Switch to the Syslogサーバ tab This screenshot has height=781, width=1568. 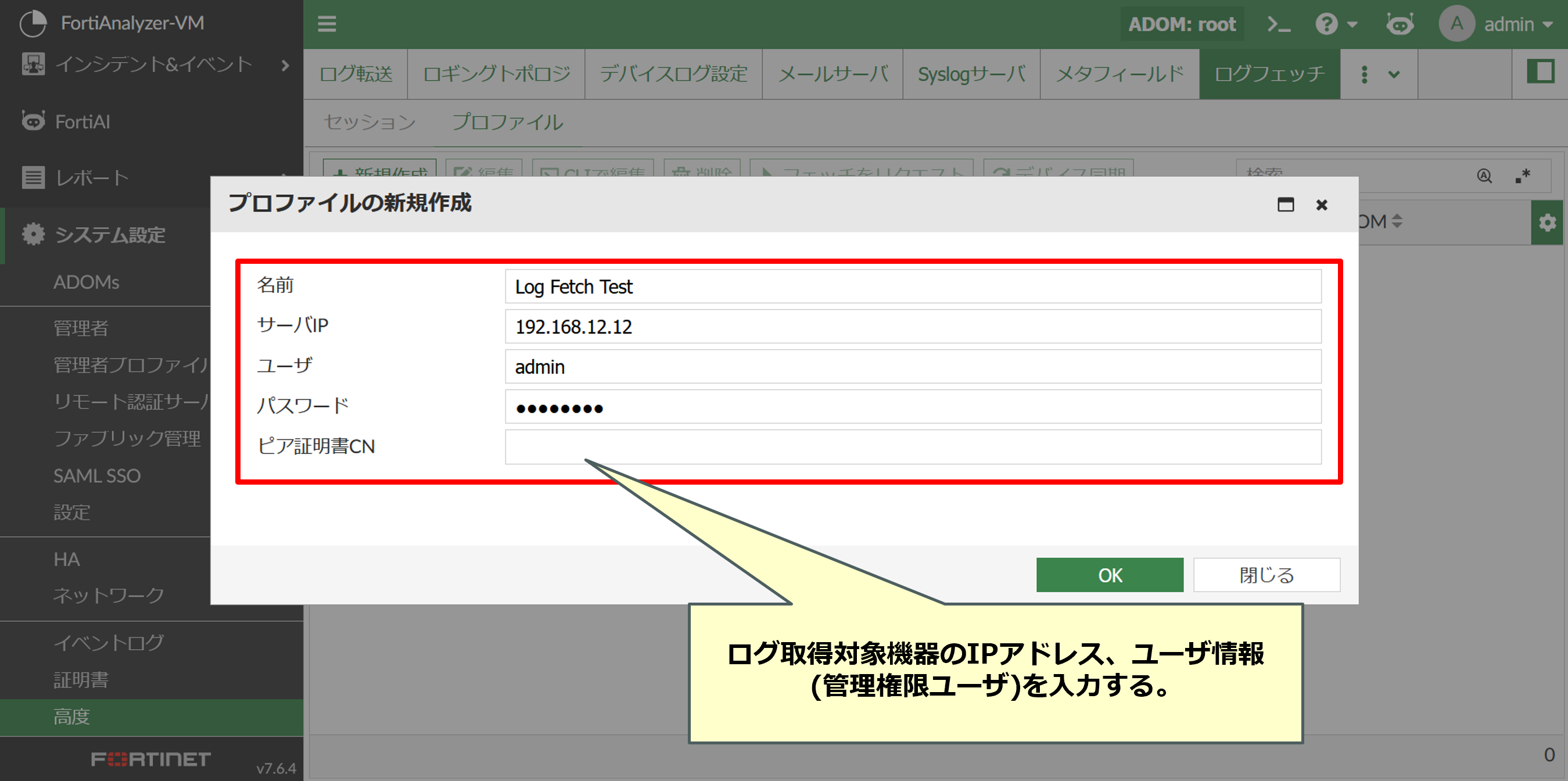coord(971,74)
